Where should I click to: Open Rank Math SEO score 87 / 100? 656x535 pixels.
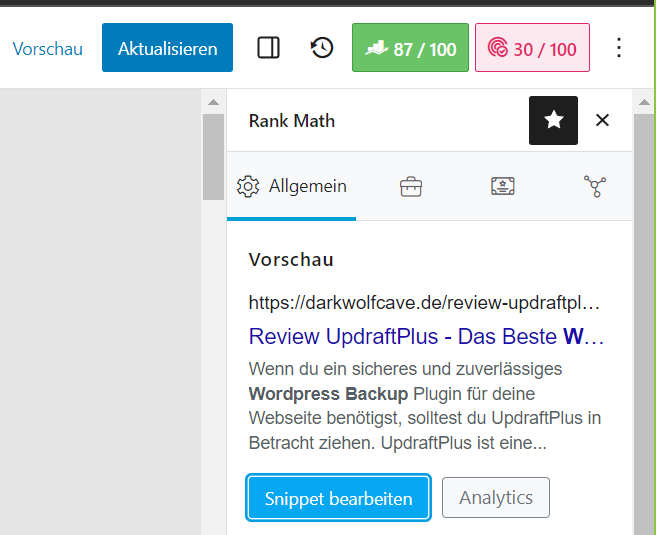click(410, 48)
